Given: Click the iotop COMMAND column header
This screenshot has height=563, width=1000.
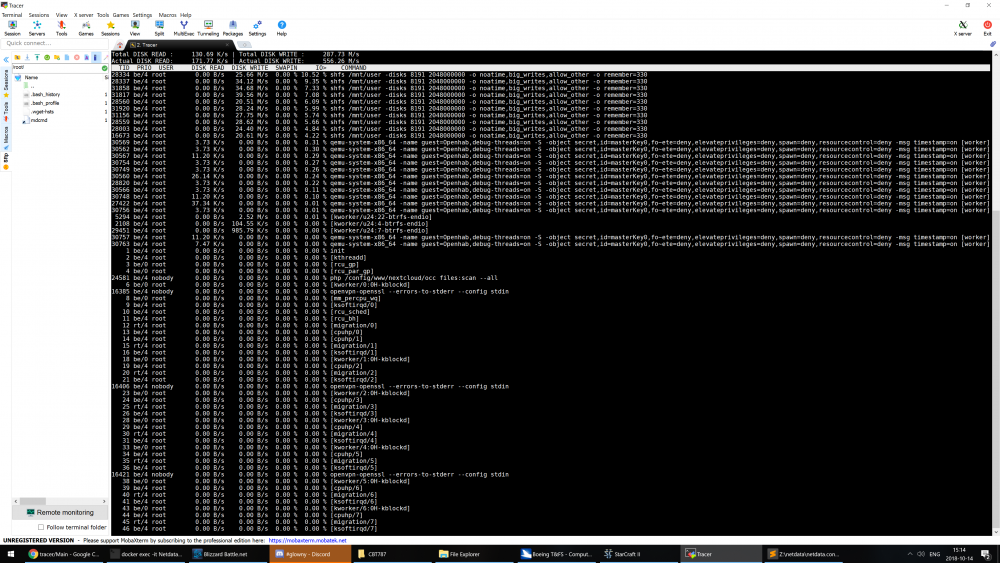Looking at the screenshot, I should click(353, 68).
